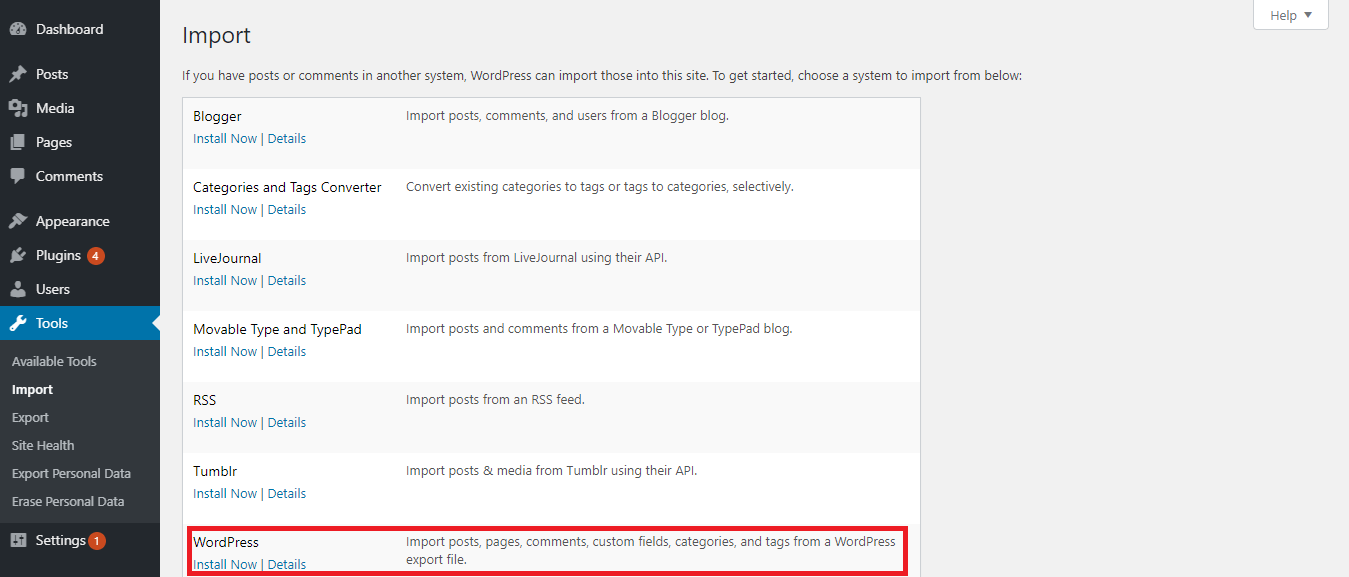View Details for Blogger importer

click(x=287, y=138)
